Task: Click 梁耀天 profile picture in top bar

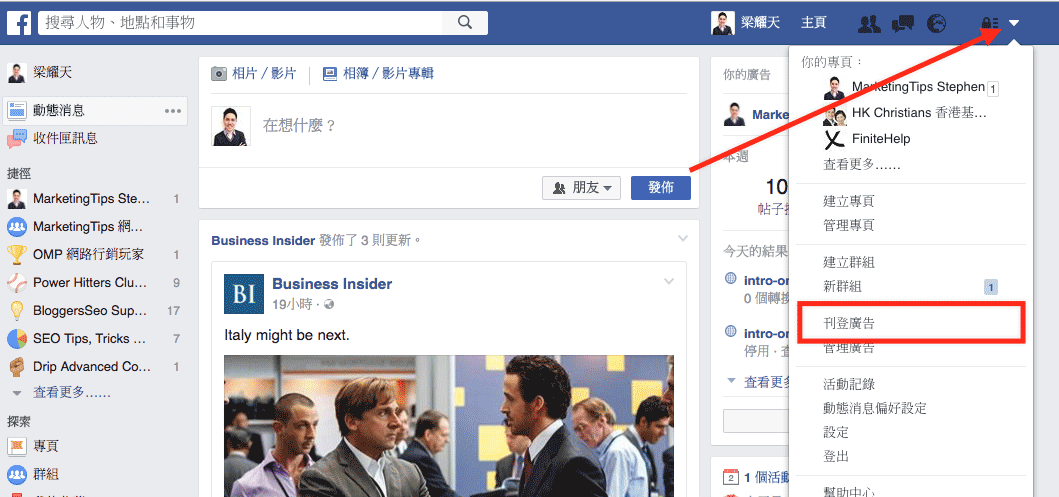Action: pyautogui.click(x=723, y=23)
